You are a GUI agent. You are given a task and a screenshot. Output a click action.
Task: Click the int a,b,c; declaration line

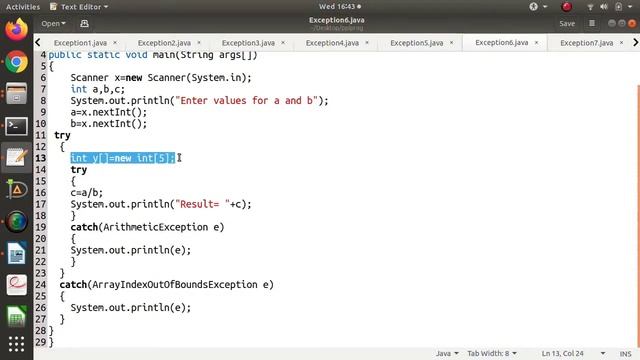click(98, 89)
